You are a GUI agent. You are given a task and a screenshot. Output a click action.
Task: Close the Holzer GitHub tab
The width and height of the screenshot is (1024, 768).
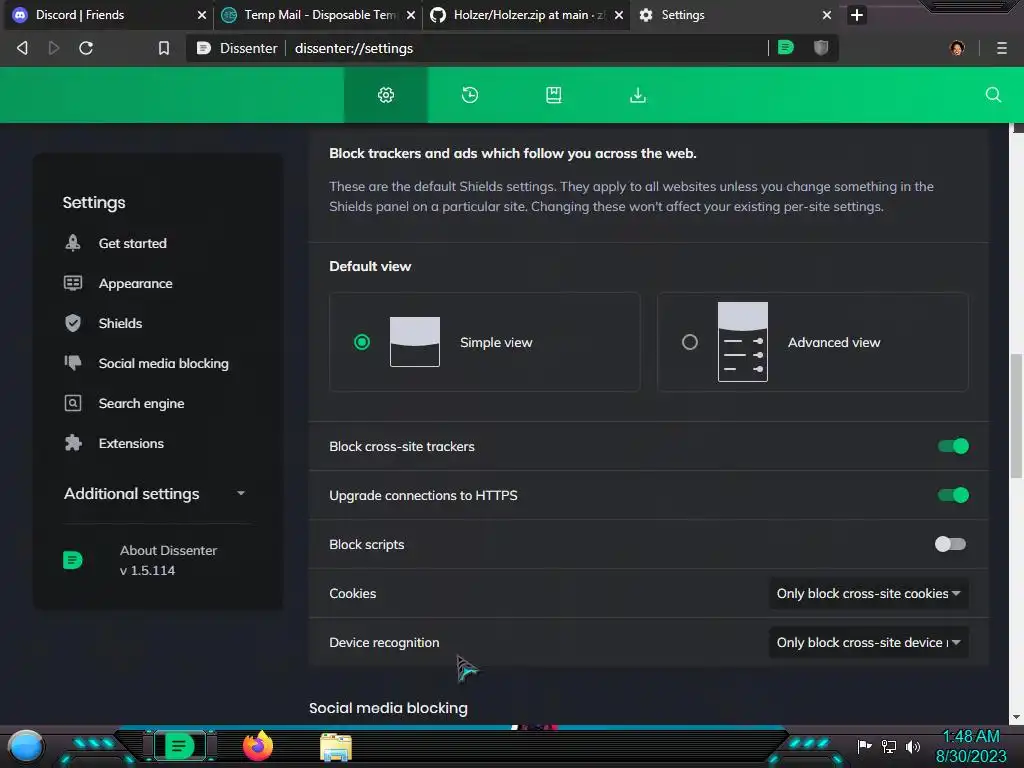click(618, 15)
